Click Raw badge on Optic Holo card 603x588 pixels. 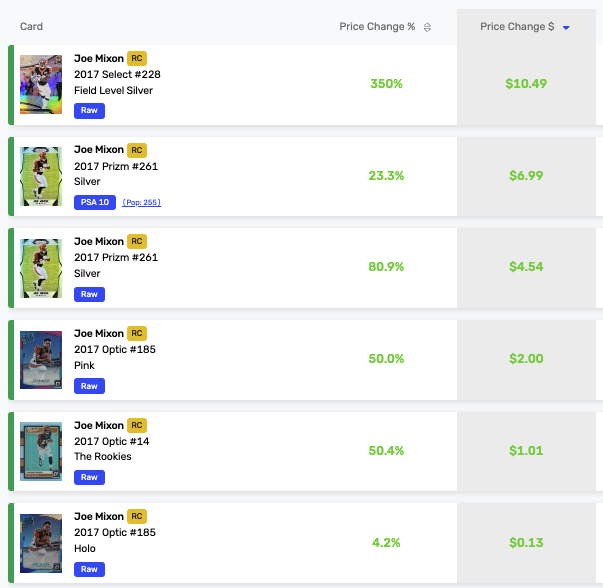click(89, 570)
